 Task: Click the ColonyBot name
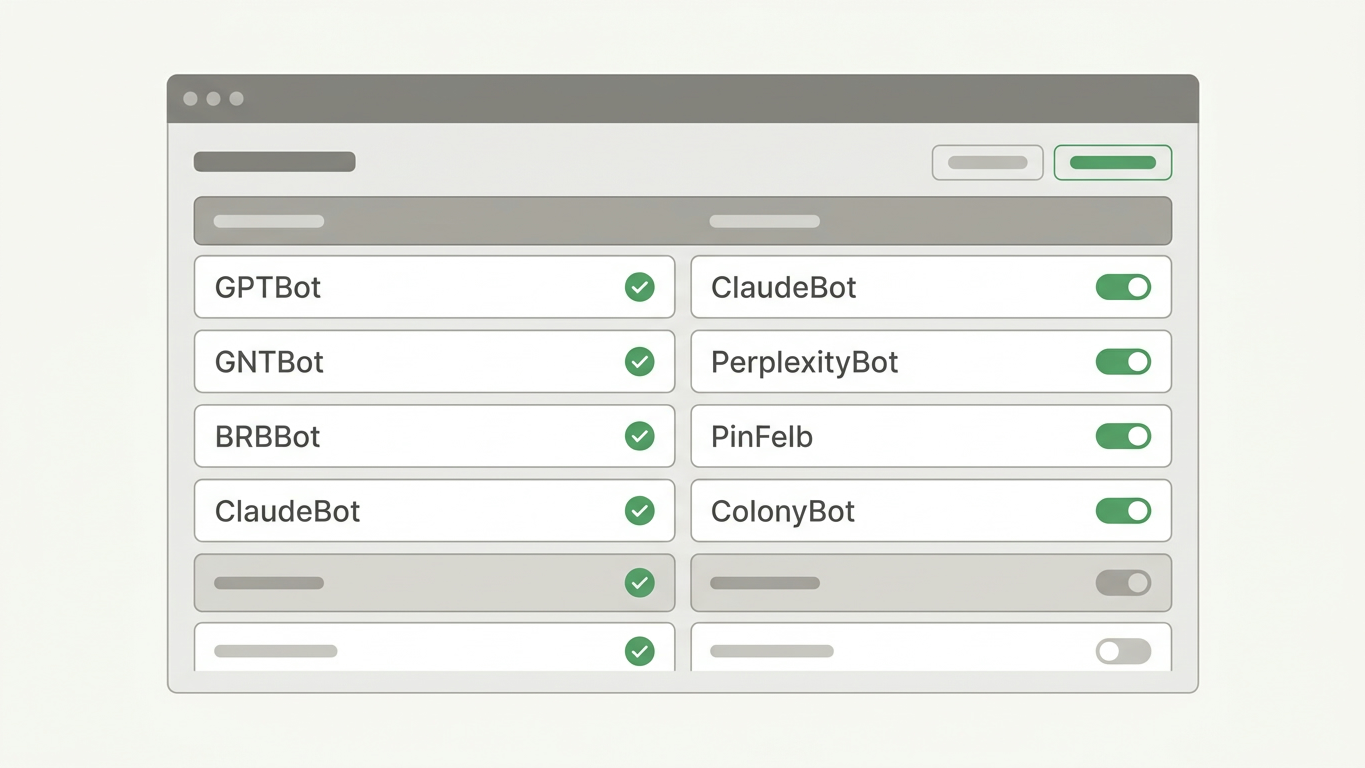(783, 512)
